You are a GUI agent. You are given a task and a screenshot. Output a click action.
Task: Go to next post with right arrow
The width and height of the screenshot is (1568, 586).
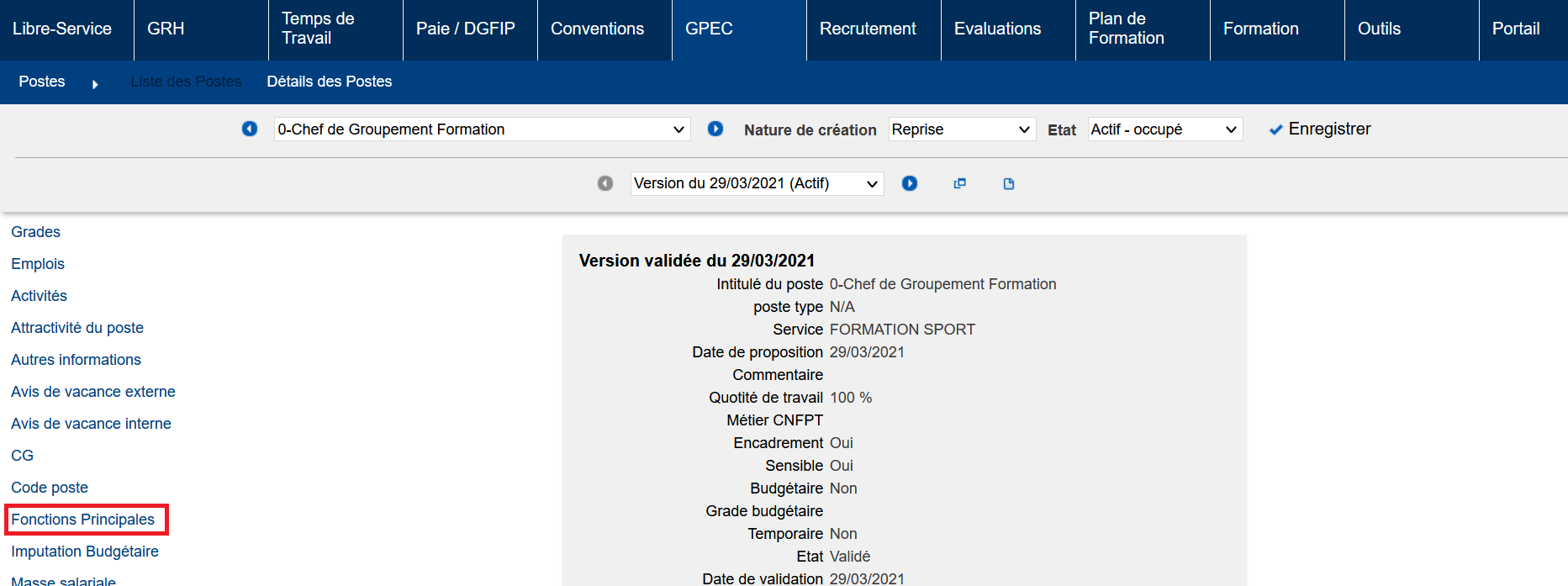[x=715, y=129]
